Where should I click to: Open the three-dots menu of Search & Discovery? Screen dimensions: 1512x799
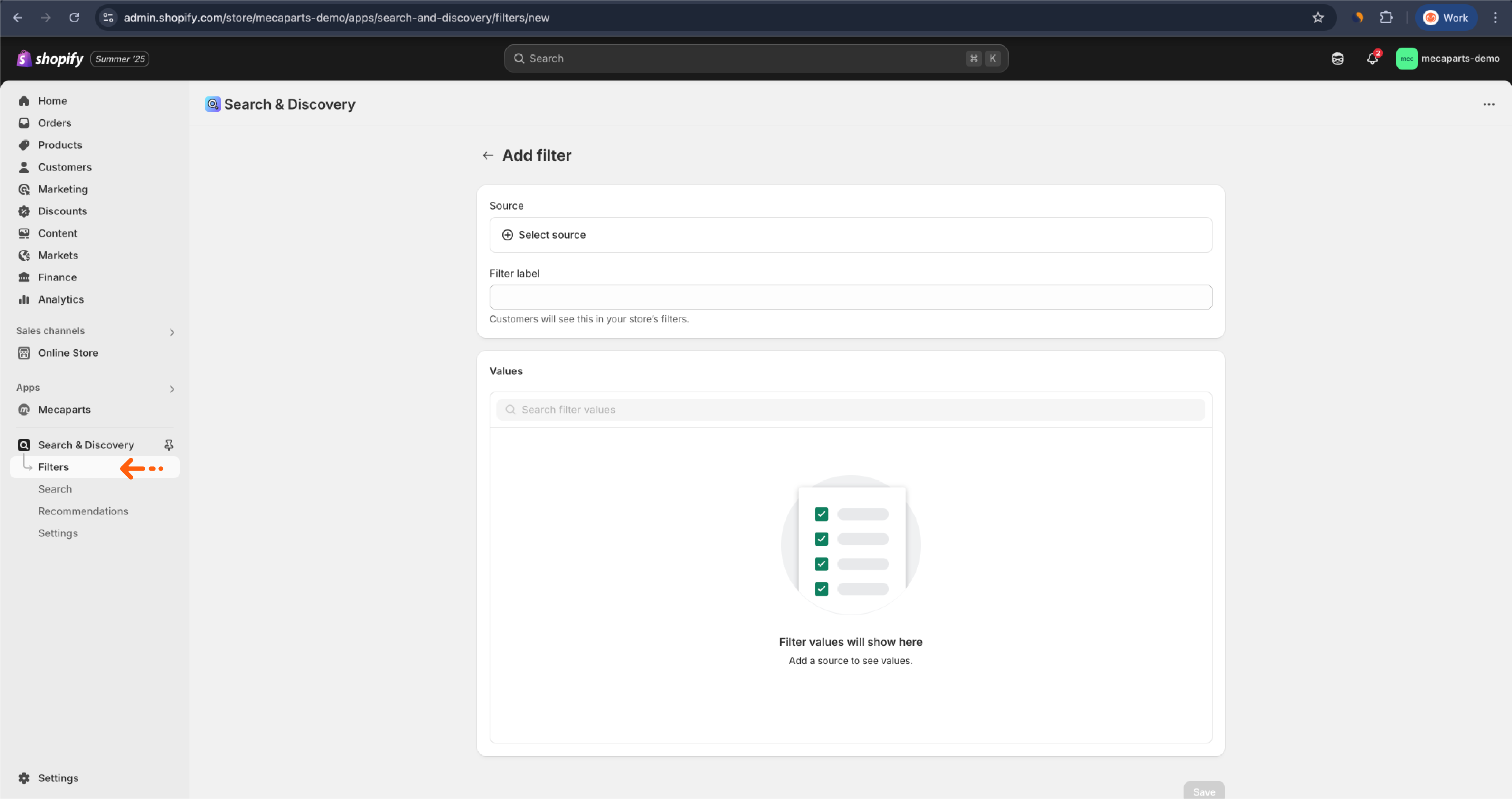(x=1489, y=104)
